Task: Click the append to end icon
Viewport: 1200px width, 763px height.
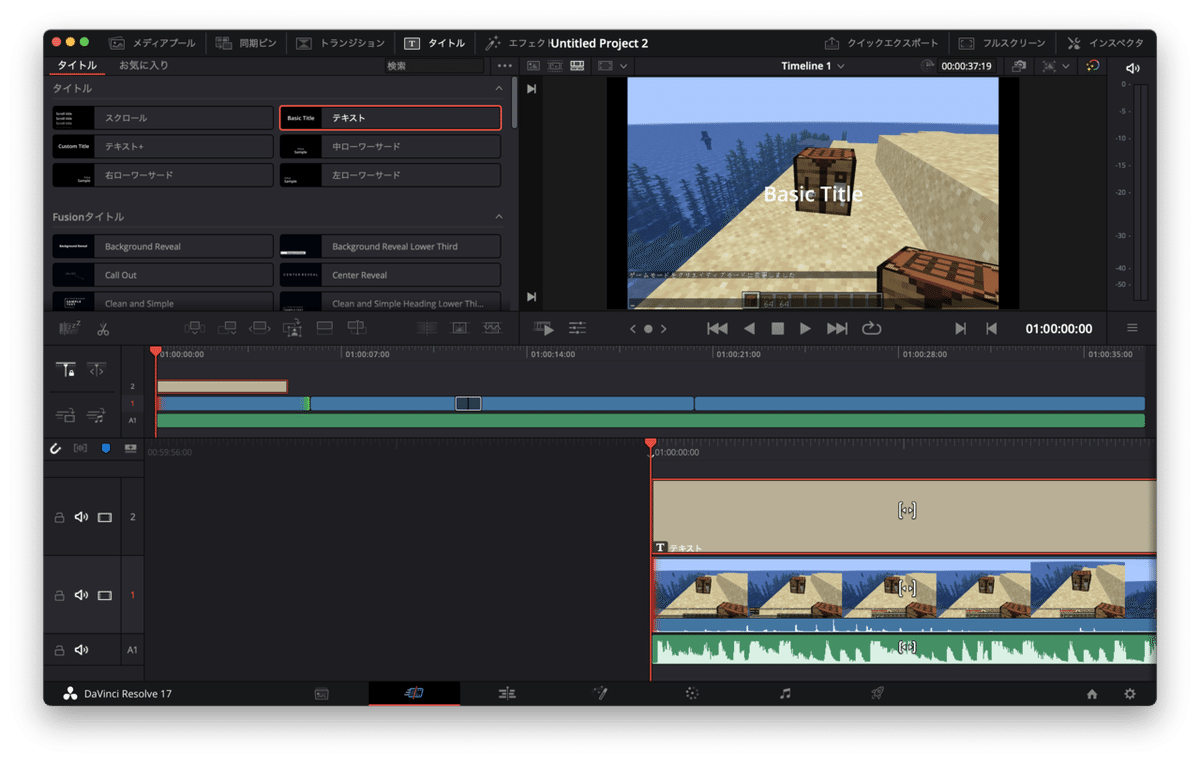Action: pos(227,328)
